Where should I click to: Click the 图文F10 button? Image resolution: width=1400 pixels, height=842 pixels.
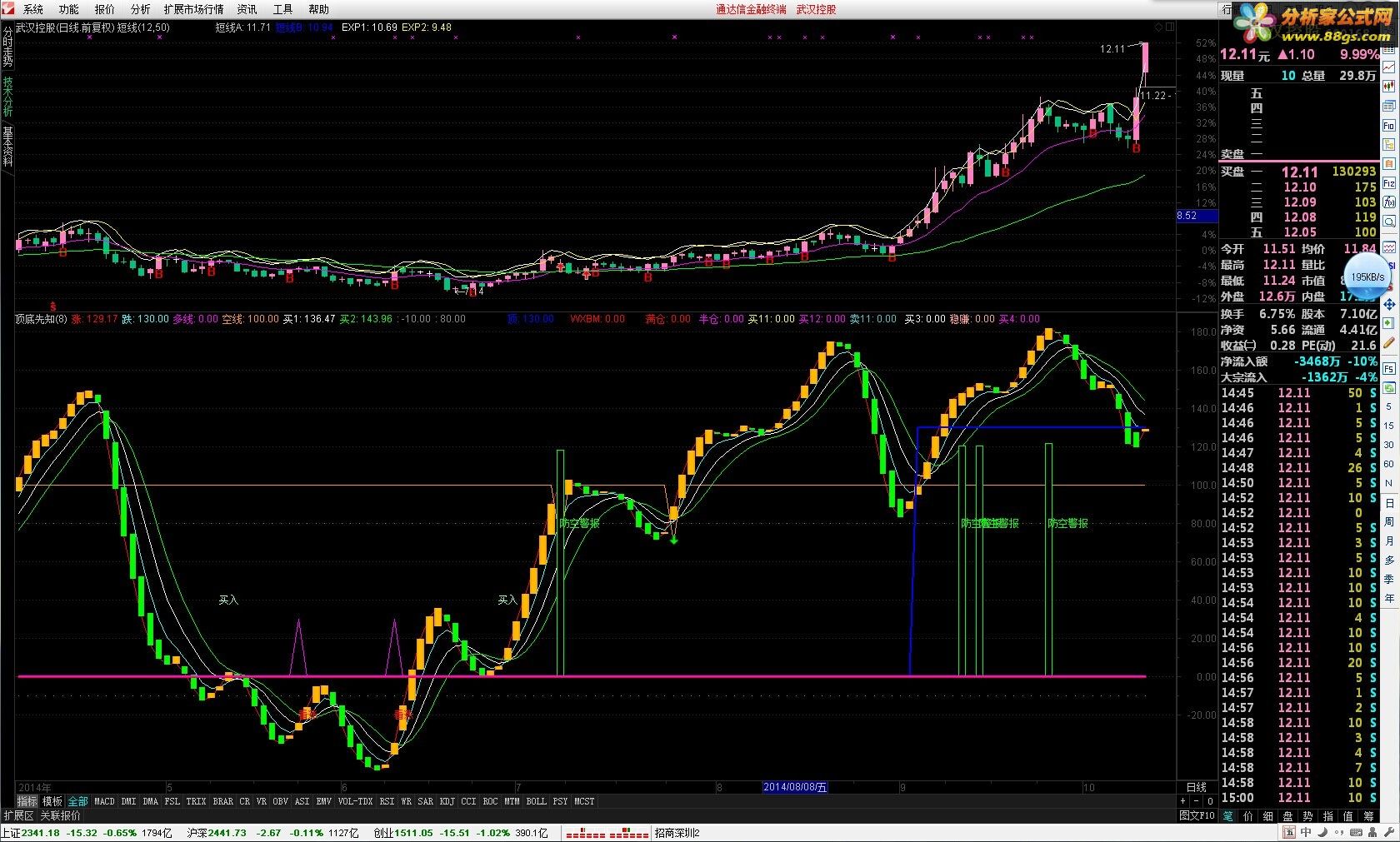point(1197,815)
